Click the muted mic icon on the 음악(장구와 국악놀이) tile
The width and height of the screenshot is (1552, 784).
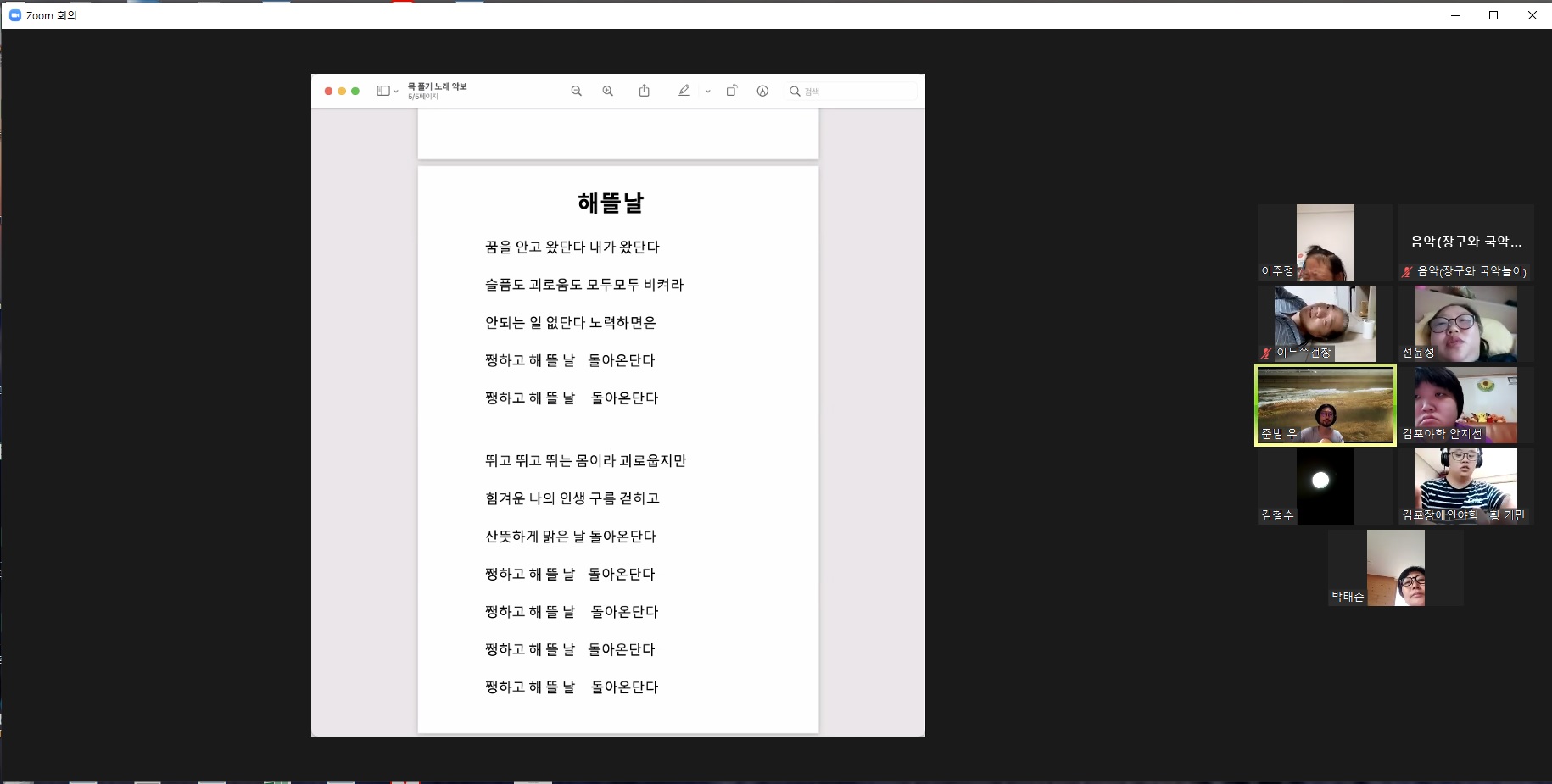(x=1408, y=271)
